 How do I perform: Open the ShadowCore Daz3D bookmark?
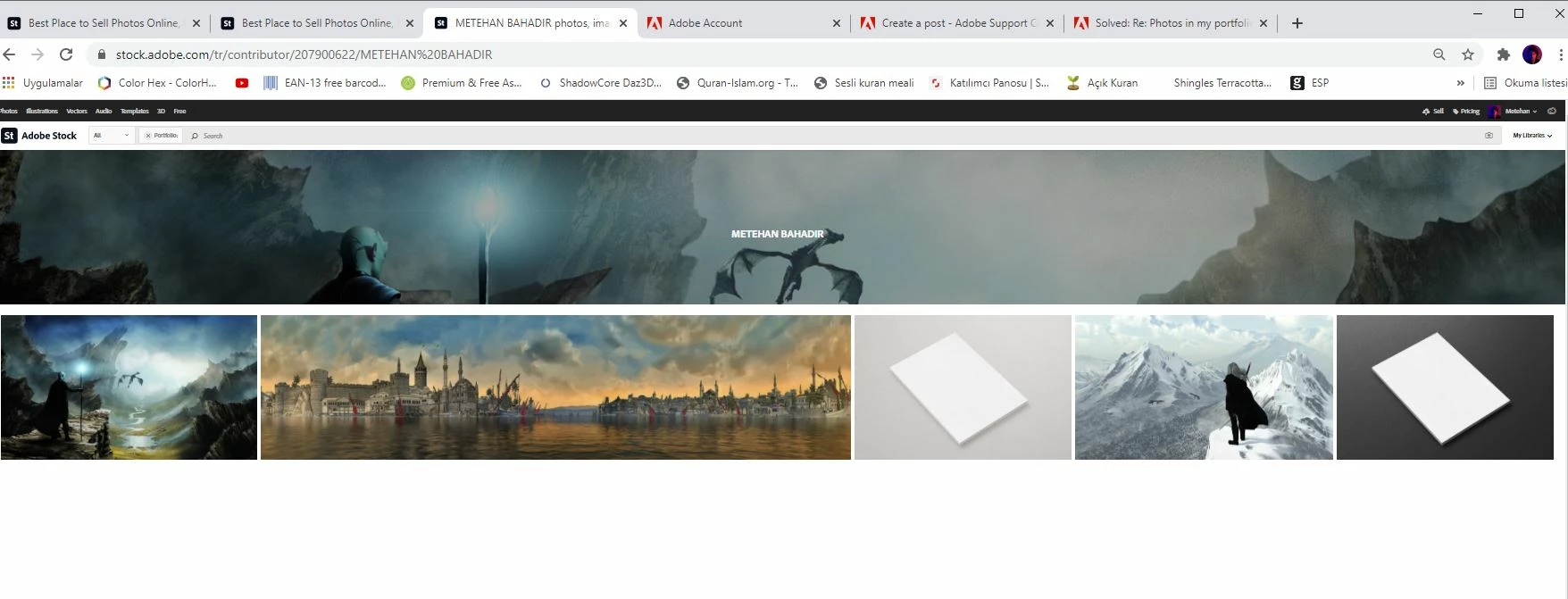coord(601,83)
